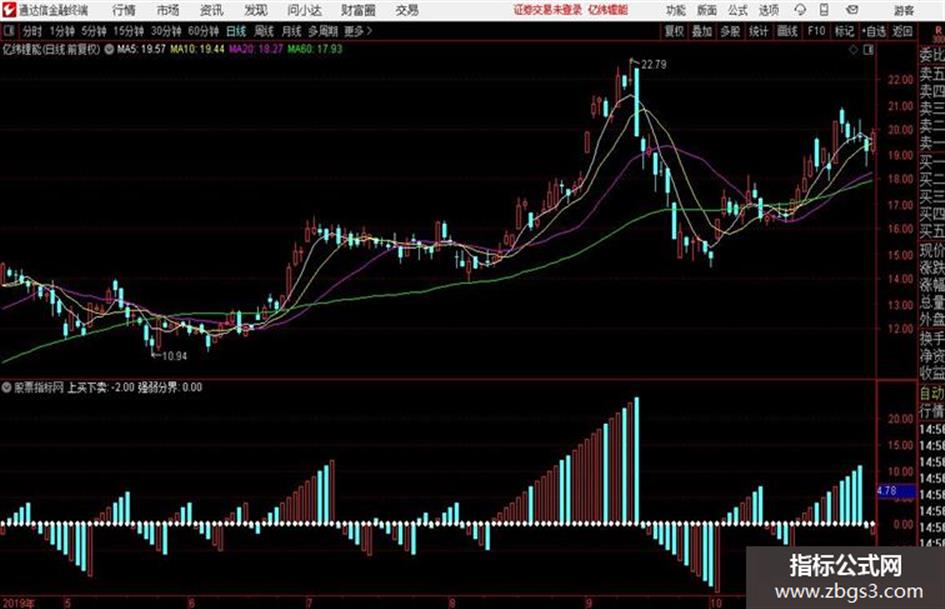Click the 叠加 overlay button
The height and width of the screenshot is (609, 945).
pos(702,31)
